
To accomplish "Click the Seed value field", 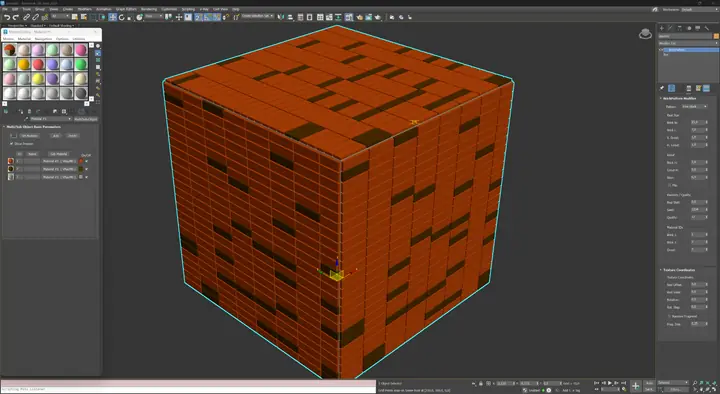I will (697, 209).
